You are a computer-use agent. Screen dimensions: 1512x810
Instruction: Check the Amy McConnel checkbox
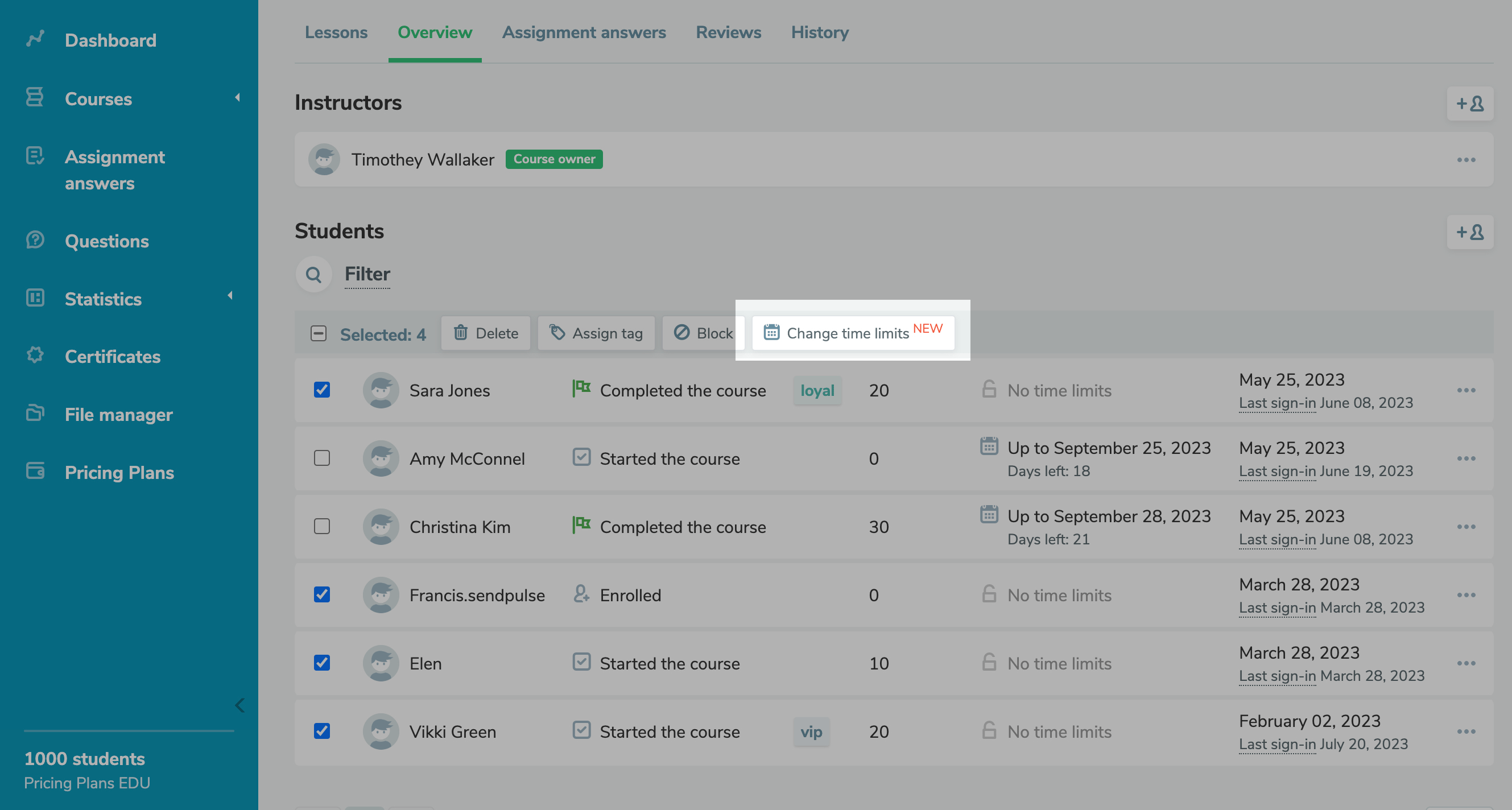coord(321,458)
